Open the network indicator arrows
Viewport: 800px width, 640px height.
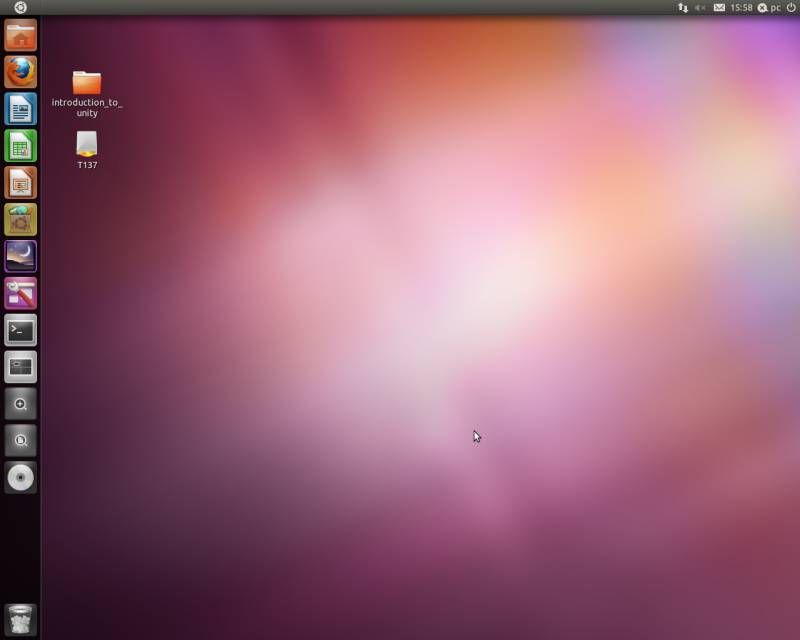coord(683,8)
